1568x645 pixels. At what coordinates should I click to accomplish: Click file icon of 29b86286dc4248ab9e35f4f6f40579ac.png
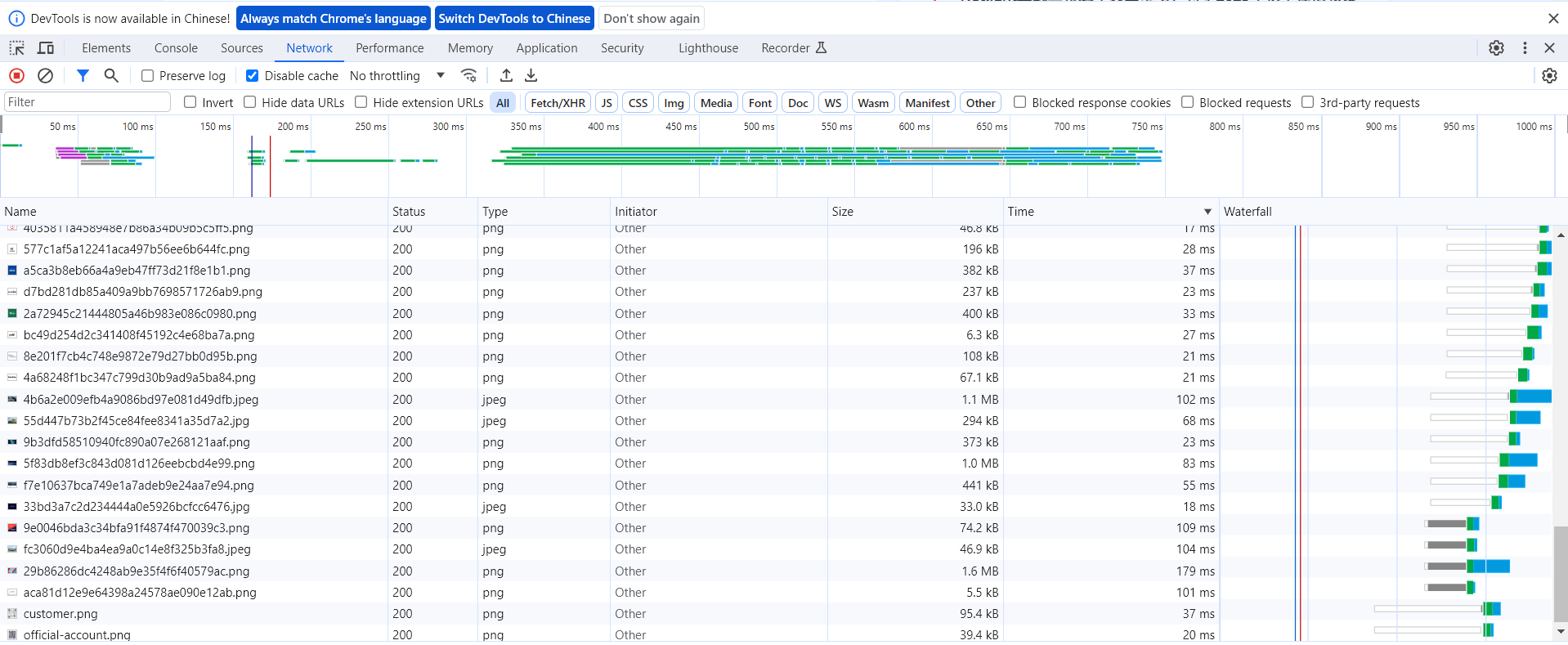12,571
